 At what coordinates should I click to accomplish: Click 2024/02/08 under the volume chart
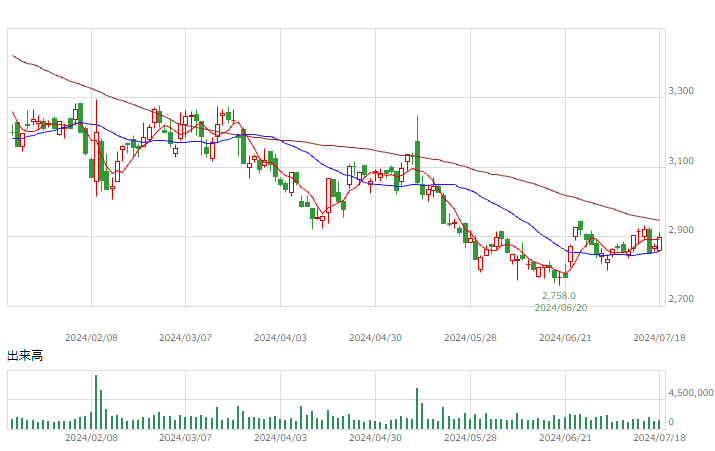pos(91,438)
